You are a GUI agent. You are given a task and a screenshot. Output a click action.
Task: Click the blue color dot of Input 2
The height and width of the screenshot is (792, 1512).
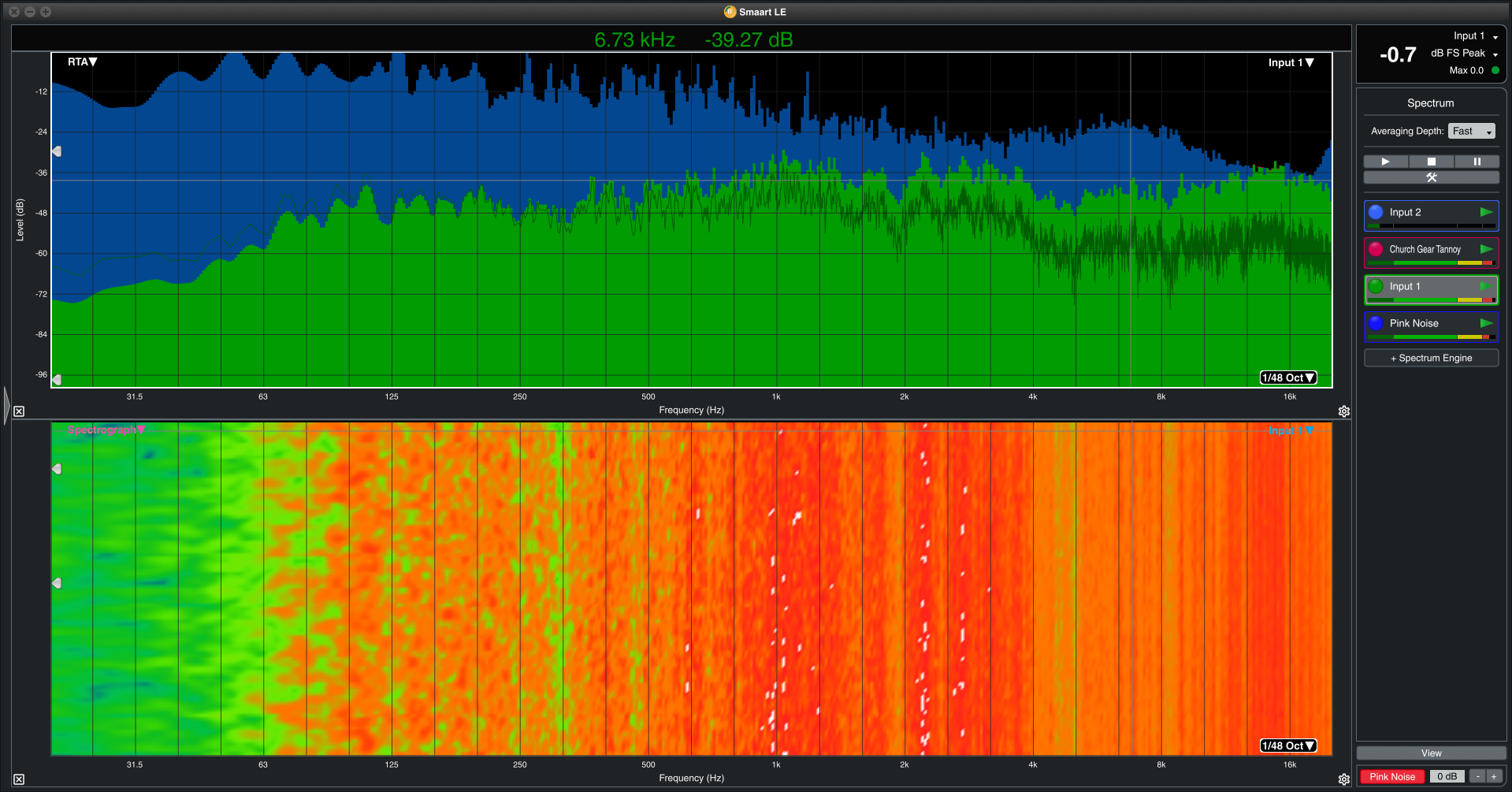click(x=1376, y=212)
